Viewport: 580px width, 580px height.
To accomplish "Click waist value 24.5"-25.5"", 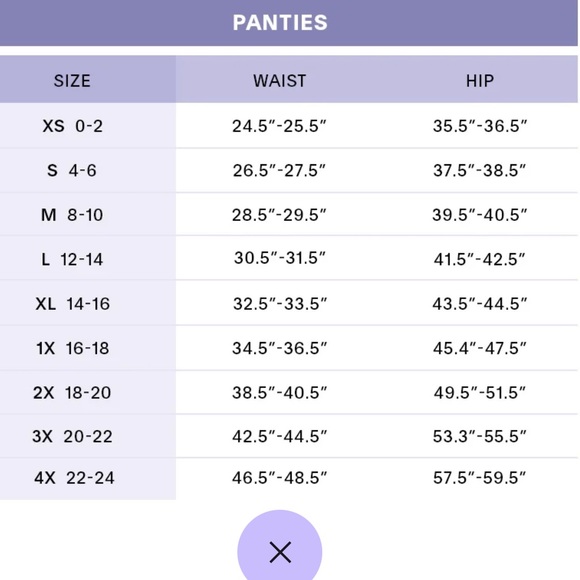I will tap(279, 126).
